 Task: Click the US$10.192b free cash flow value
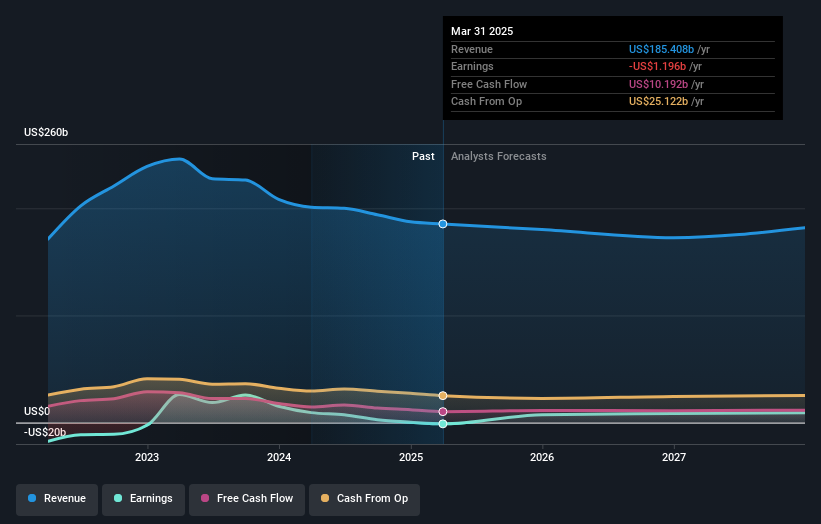pos(659,84)
